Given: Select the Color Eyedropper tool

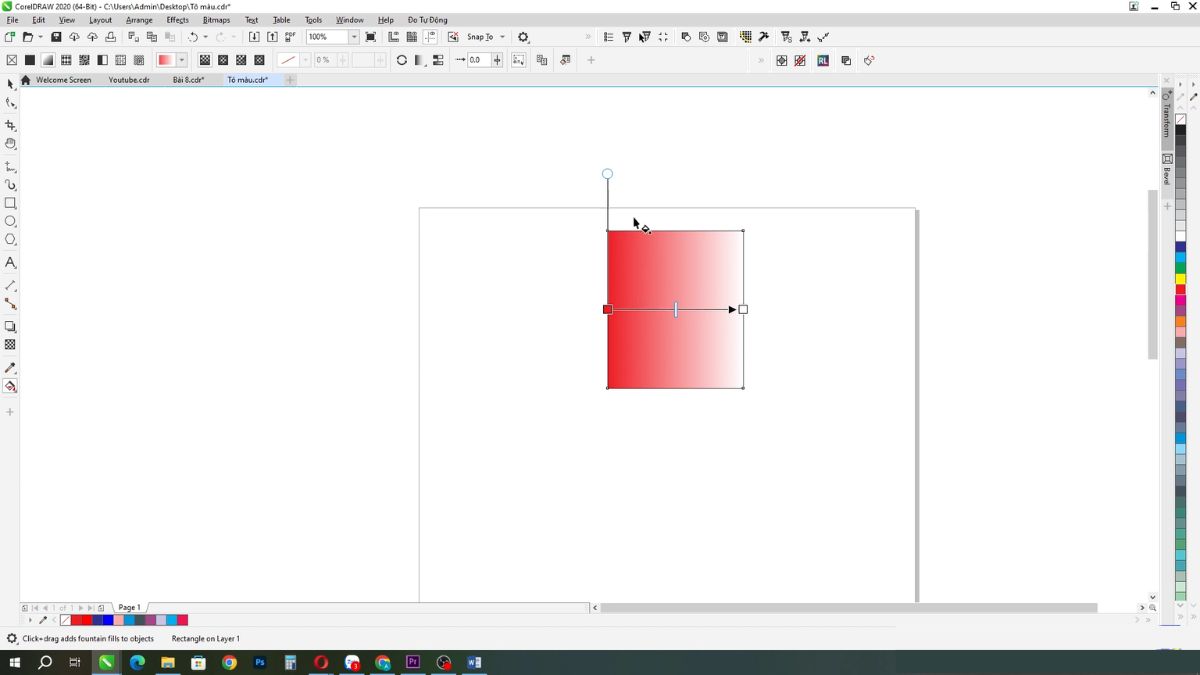Looking at the screenshot, I should tap(10, 368).
